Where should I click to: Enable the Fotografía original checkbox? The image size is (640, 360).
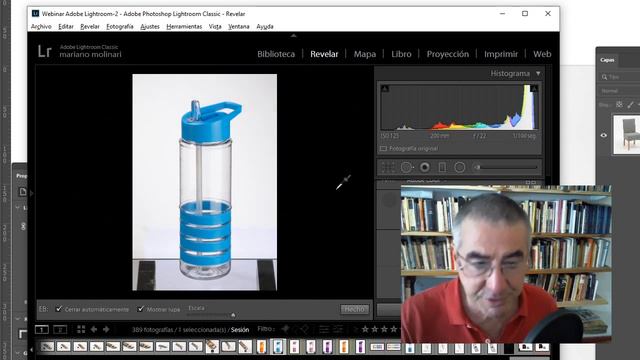point(383,149)
